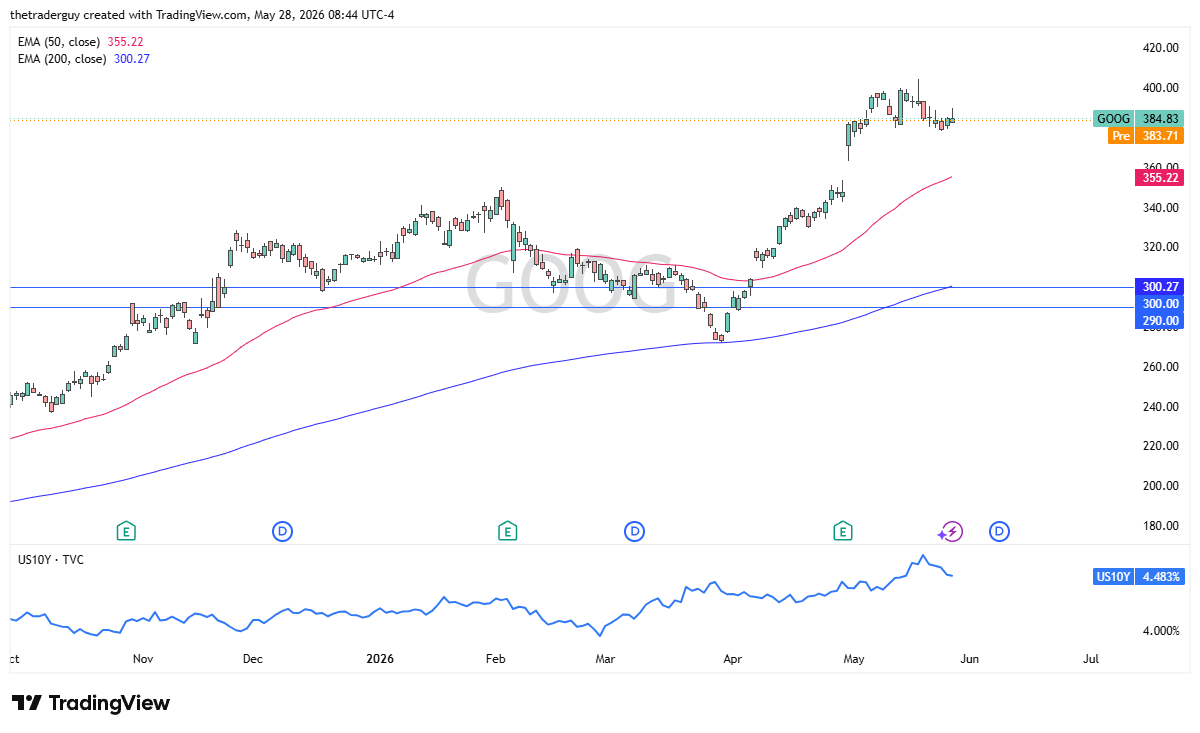Click the GOOG 384.83 price label

pyautogui.click(x=1138, y=118)
